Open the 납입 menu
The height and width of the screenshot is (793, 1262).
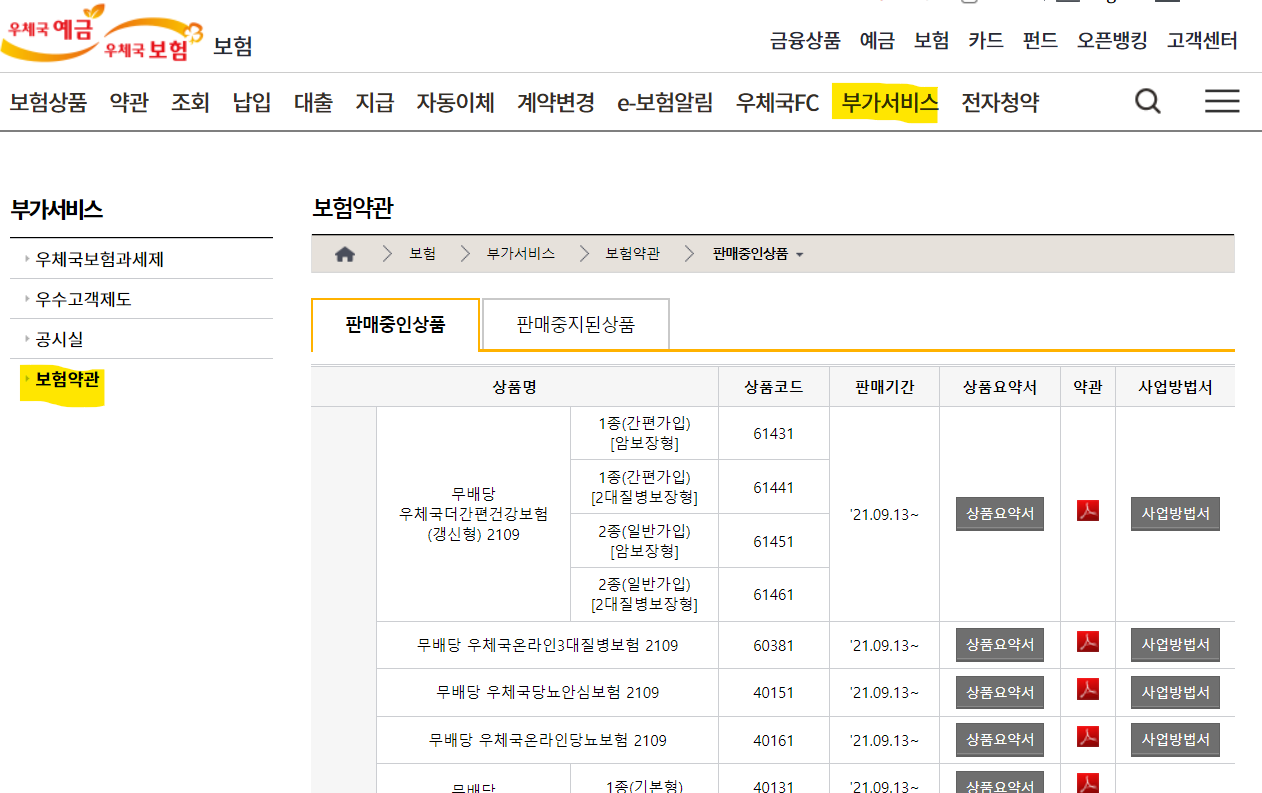[x=252, y=102]
